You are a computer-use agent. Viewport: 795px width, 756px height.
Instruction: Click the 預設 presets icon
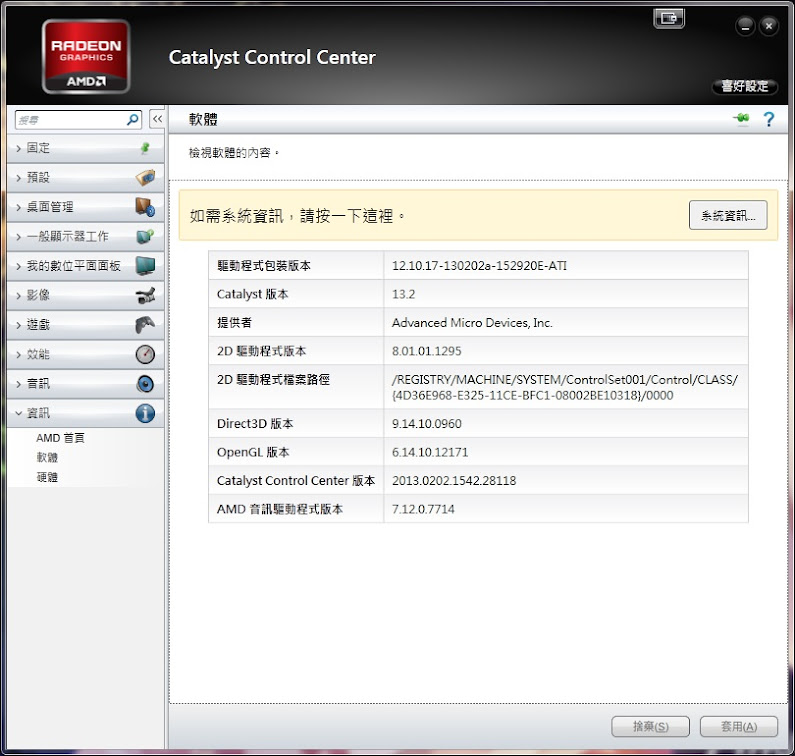(146, 177)
